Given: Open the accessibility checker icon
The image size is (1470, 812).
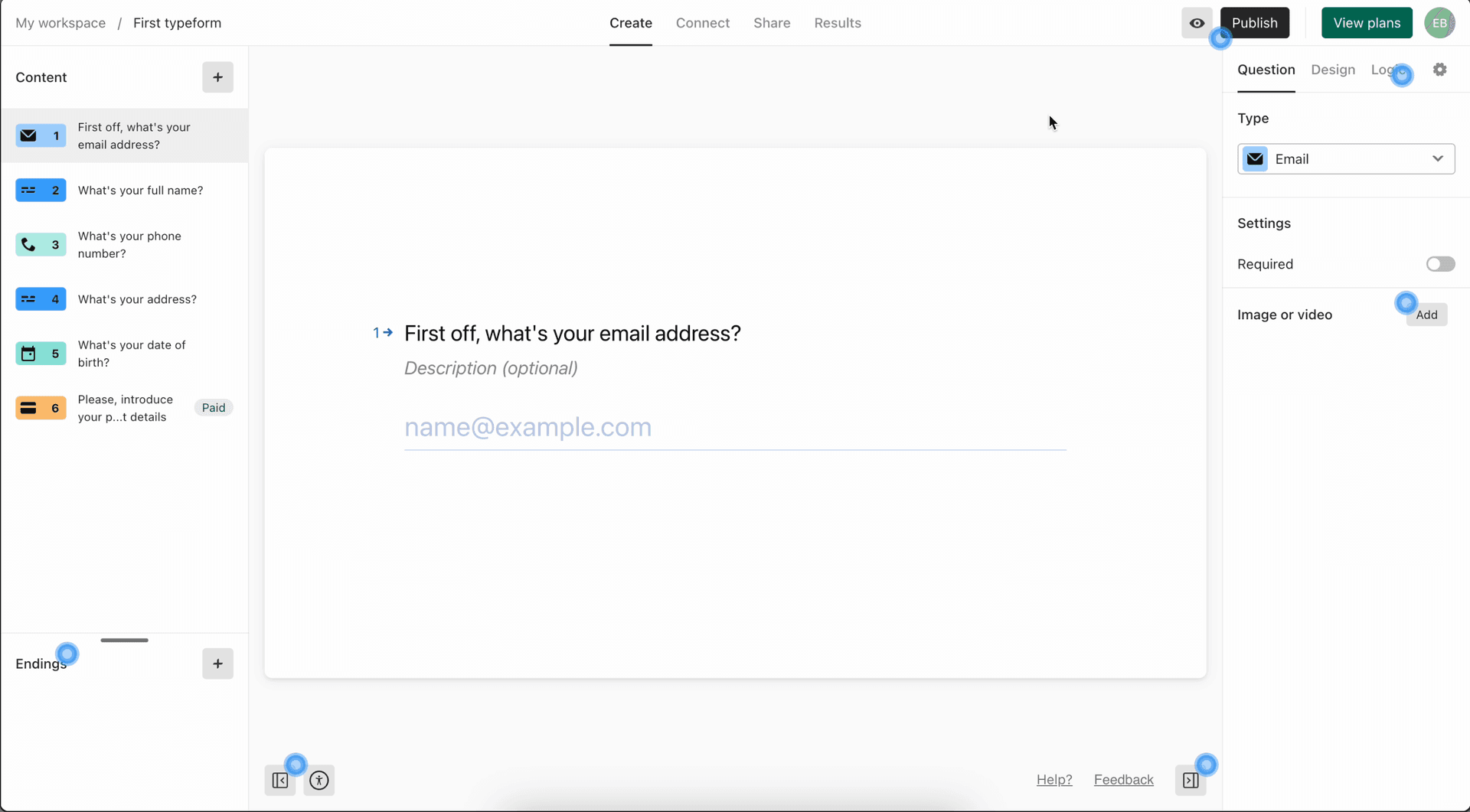Looking at the screenshot, I should point(319,780).
